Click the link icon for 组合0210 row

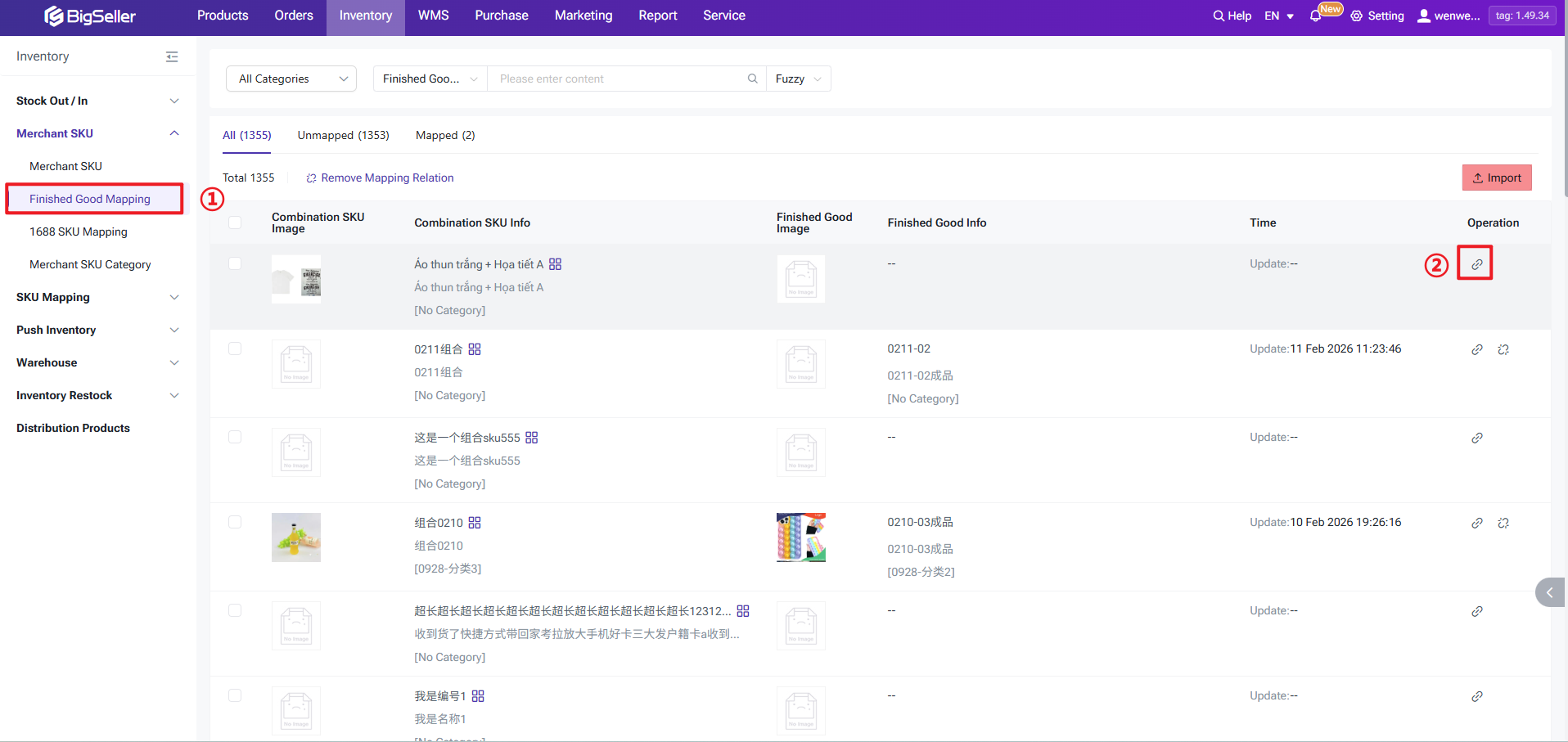click(1476, 523)
